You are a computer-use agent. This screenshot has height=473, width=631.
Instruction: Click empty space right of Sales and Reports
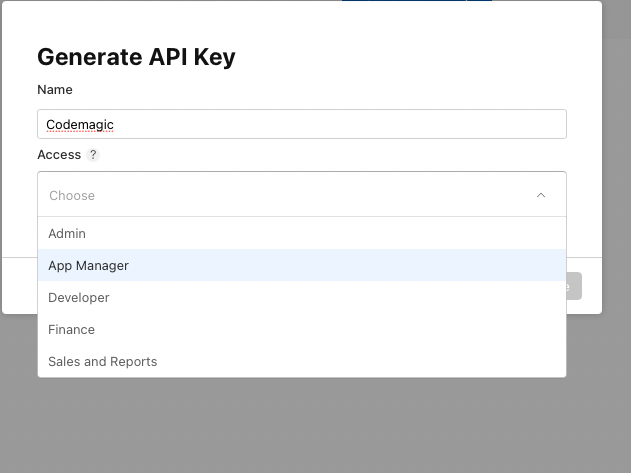400,361
